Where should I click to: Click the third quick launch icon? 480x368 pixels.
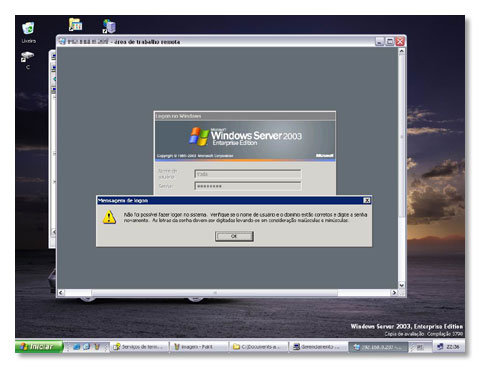coord(97,347)
